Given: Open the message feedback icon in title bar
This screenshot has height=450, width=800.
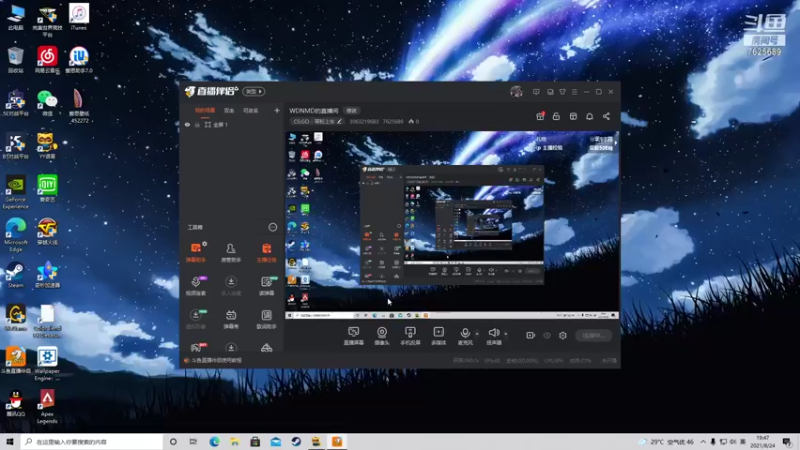Looking at the screenshot, I should tap(536, 92).
